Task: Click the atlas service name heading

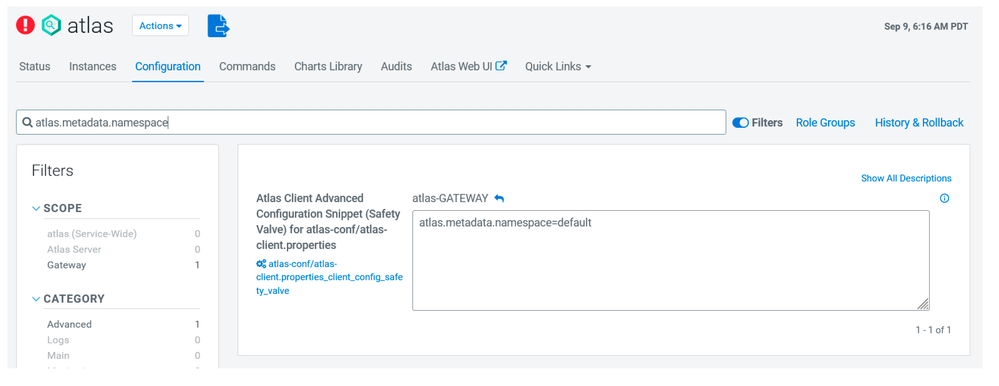Action: 90,25
